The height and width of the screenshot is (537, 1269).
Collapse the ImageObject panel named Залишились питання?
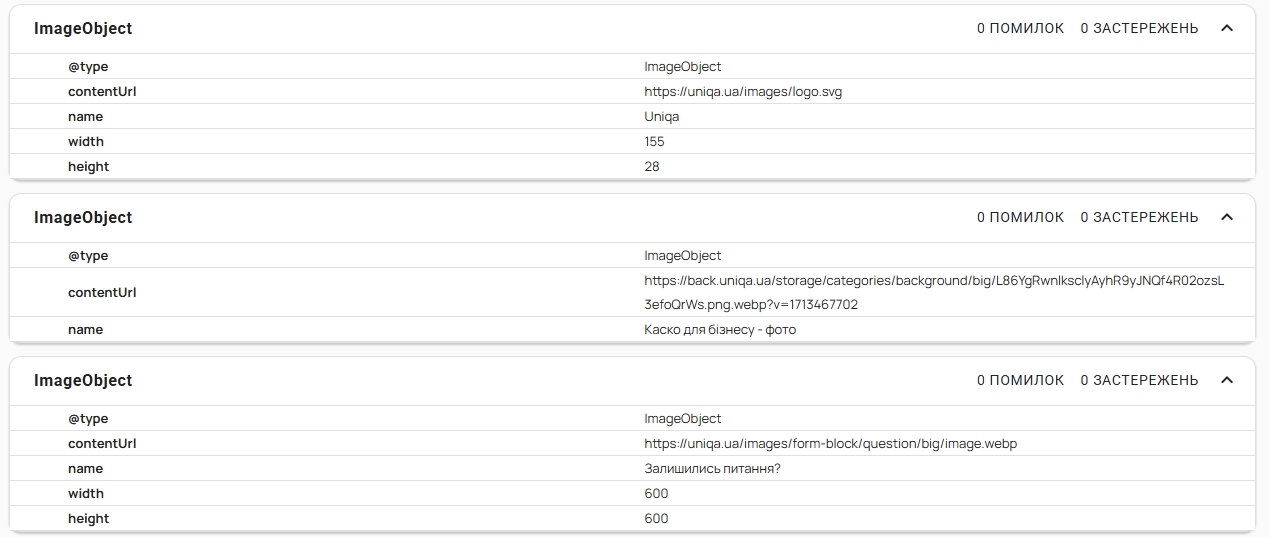coord(1227,380)
